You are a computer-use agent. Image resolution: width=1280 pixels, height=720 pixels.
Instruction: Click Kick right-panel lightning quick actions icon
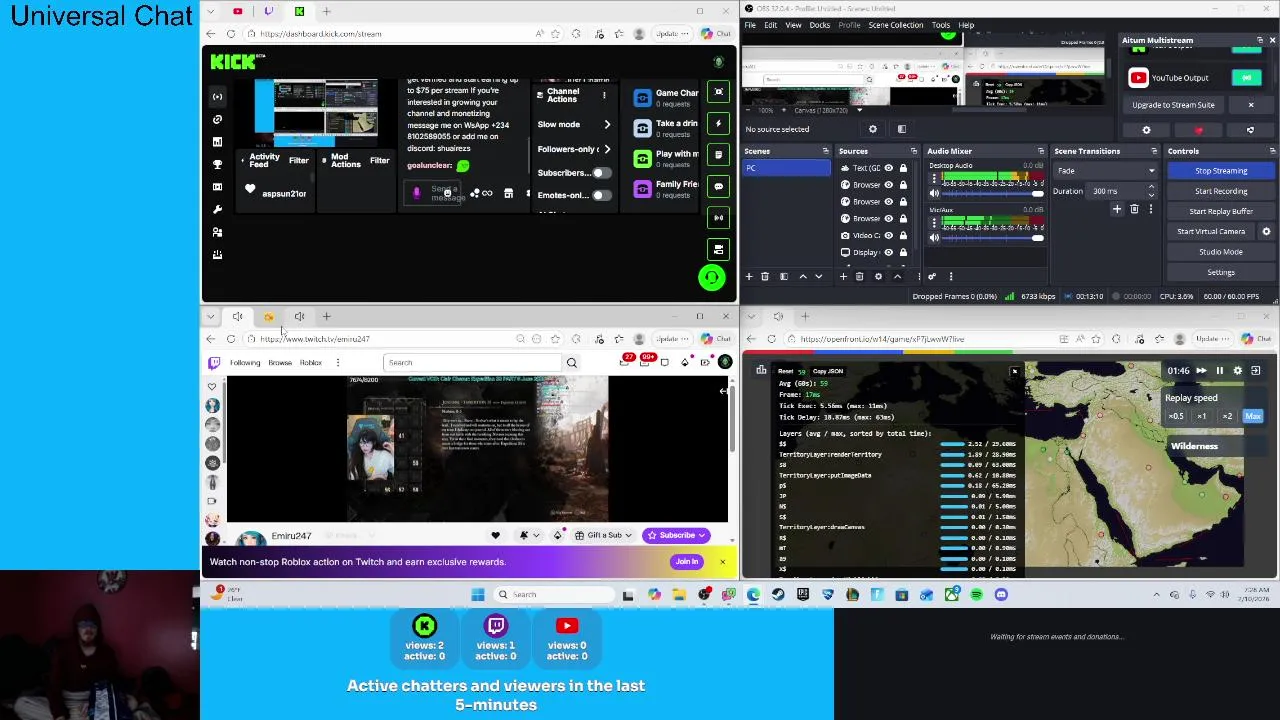pyautogui.click(x=718, y=123)
